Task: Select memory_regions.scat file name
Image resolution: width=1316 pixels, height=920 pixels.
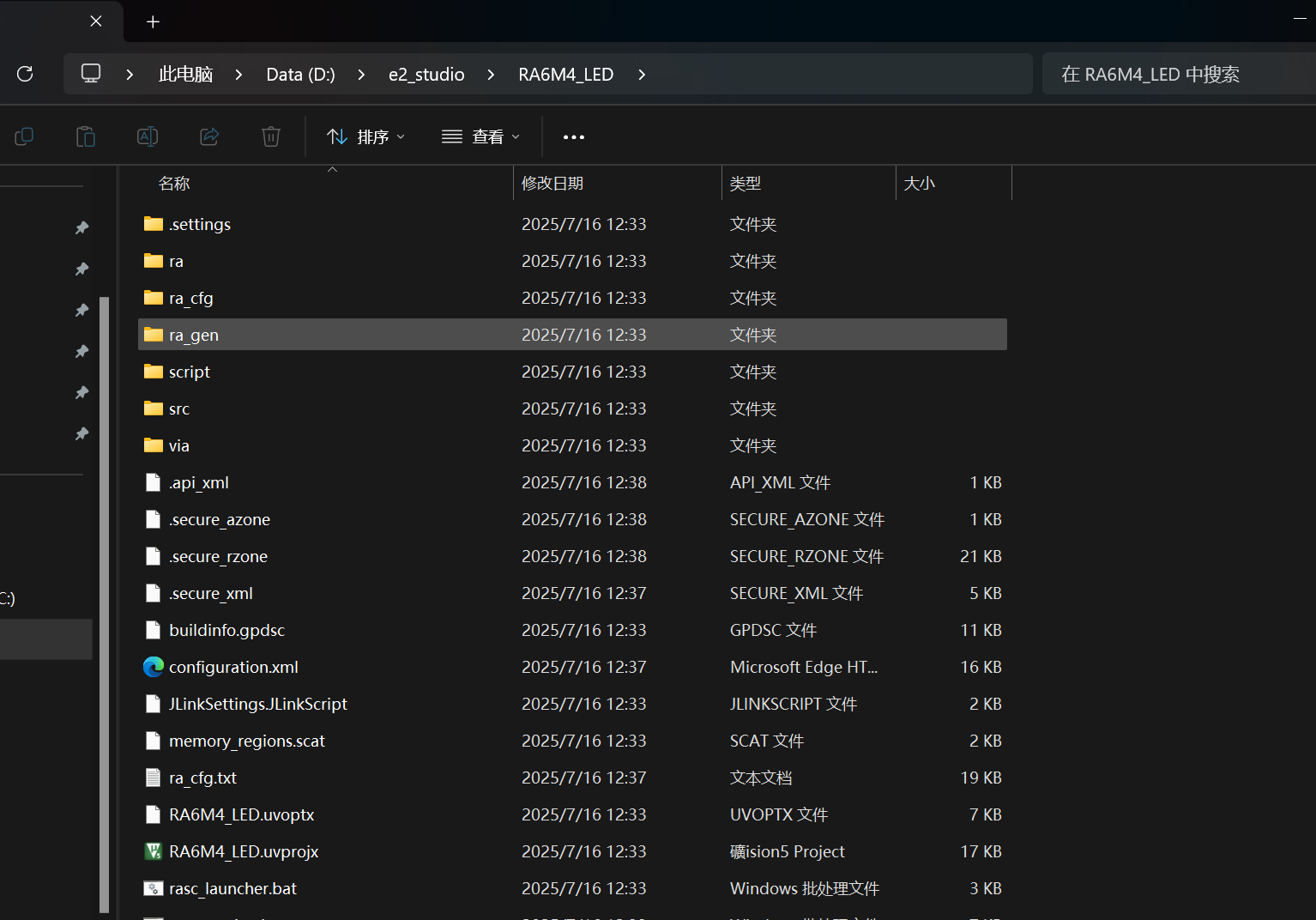Action: click(247, 741)
